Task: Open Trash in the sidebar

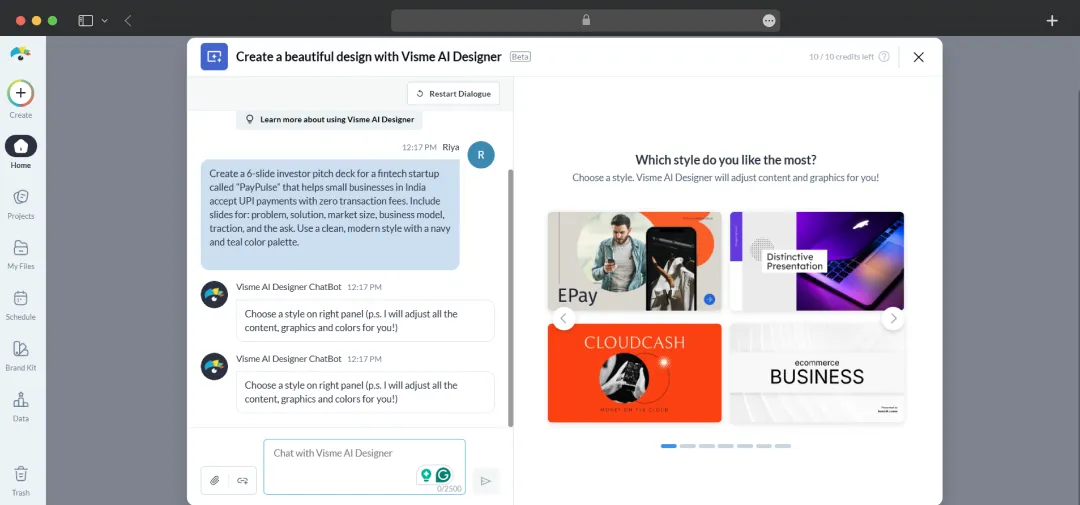Action: 21,481
